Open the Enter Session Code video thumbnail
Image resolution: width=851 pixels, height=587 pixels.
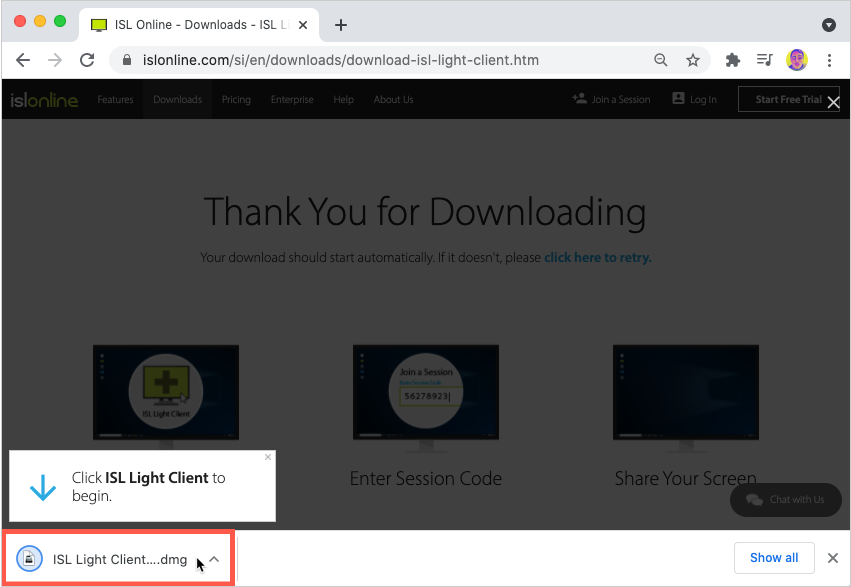click(425, 392)
